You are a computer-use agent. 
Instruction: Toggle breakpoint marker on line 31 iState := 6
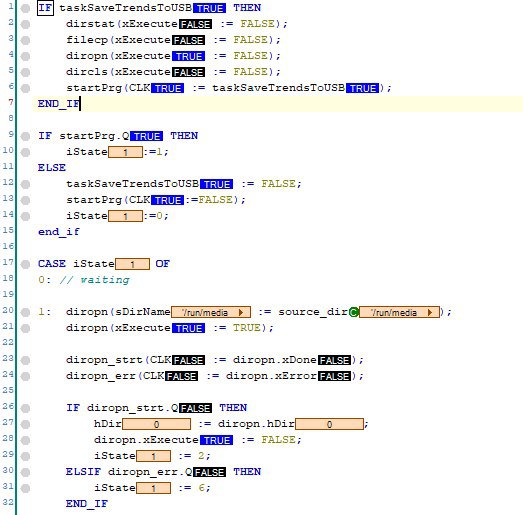click(x=25, y=489)
